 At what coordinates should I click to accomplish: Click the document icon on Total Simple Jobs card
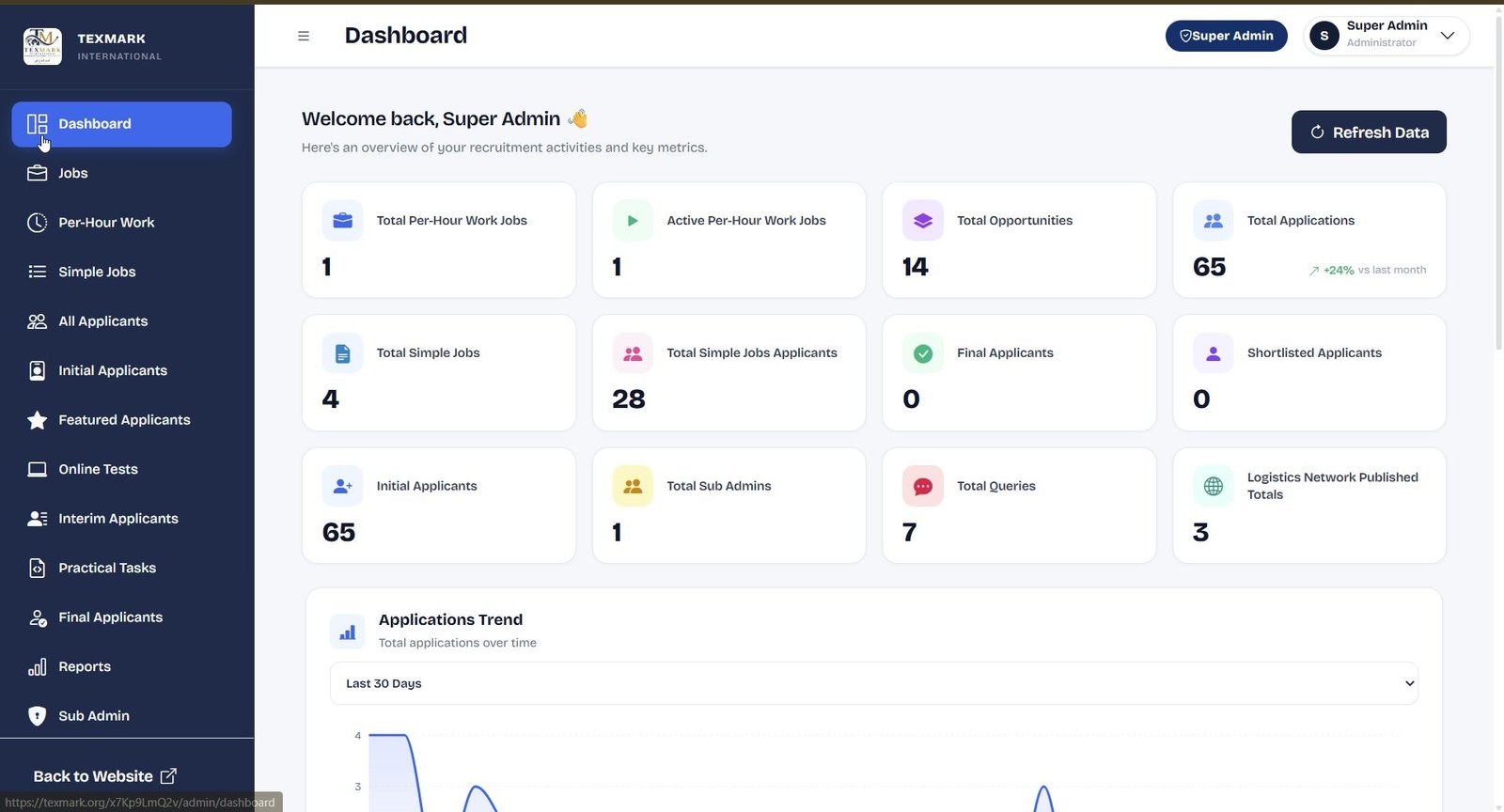pos(342,353)
